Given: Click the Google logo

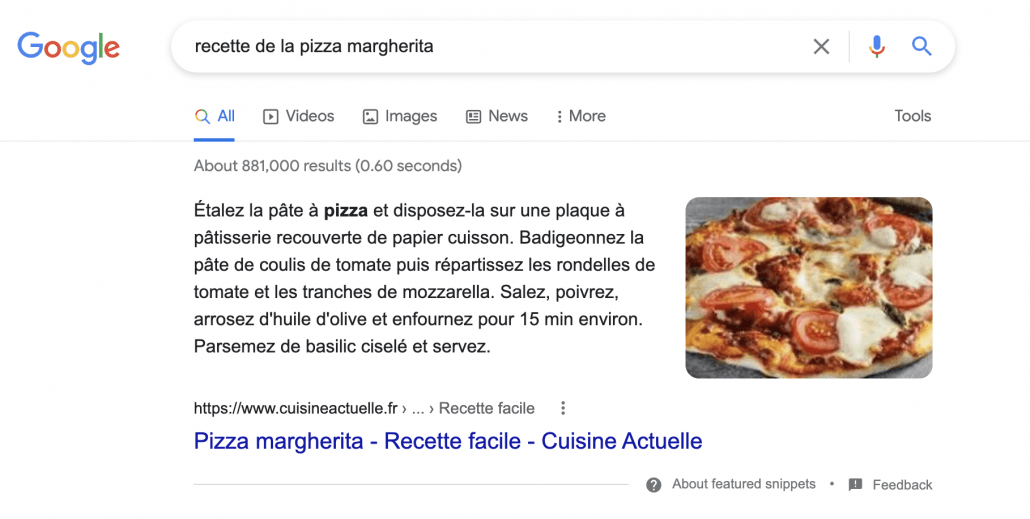Looking at the screenshot, I should click(x=68, y=46).
